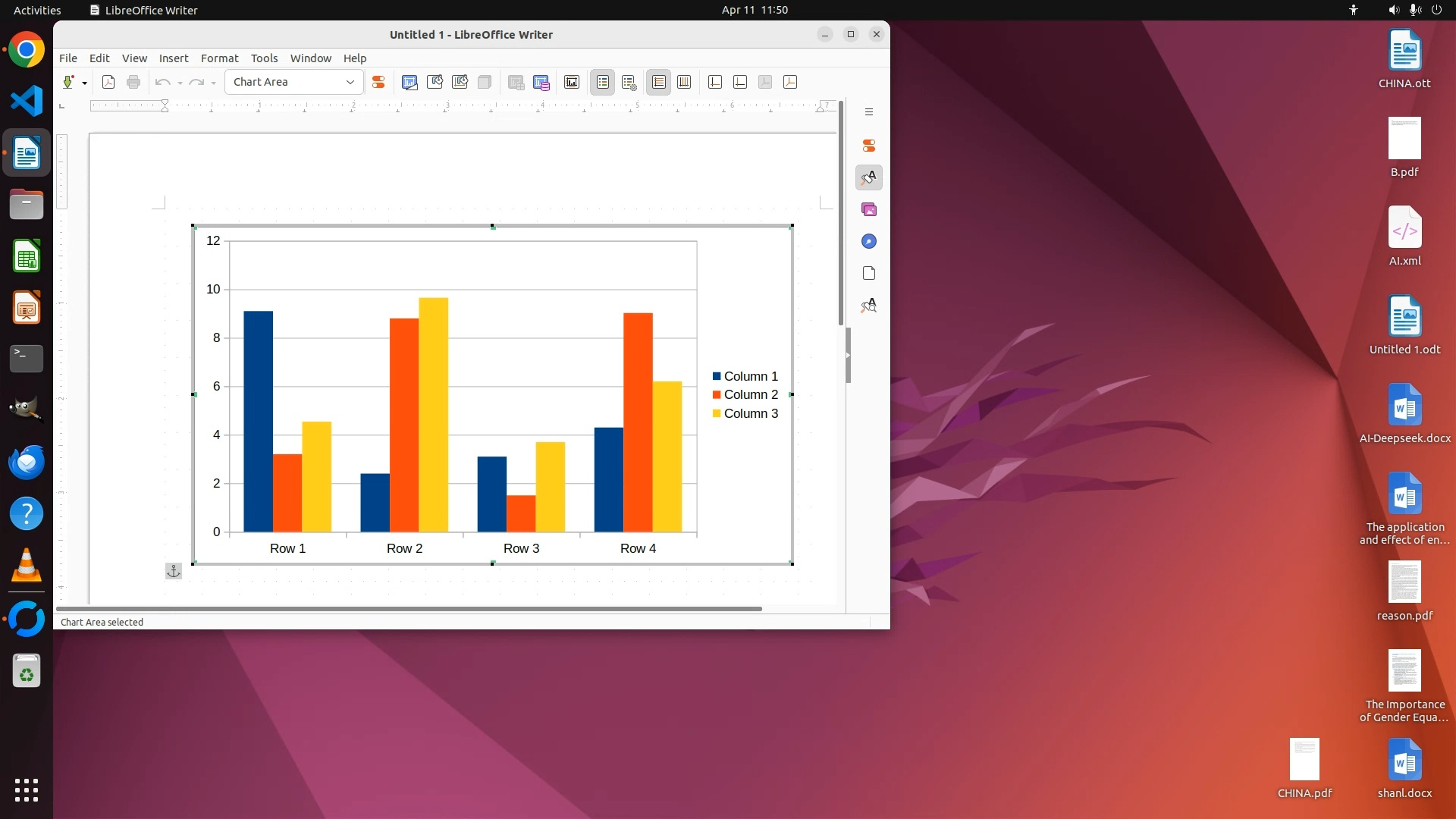The image size is (1456, 819).
Task: Toggle Horizontal Grids button
Action: pos(659,82)
